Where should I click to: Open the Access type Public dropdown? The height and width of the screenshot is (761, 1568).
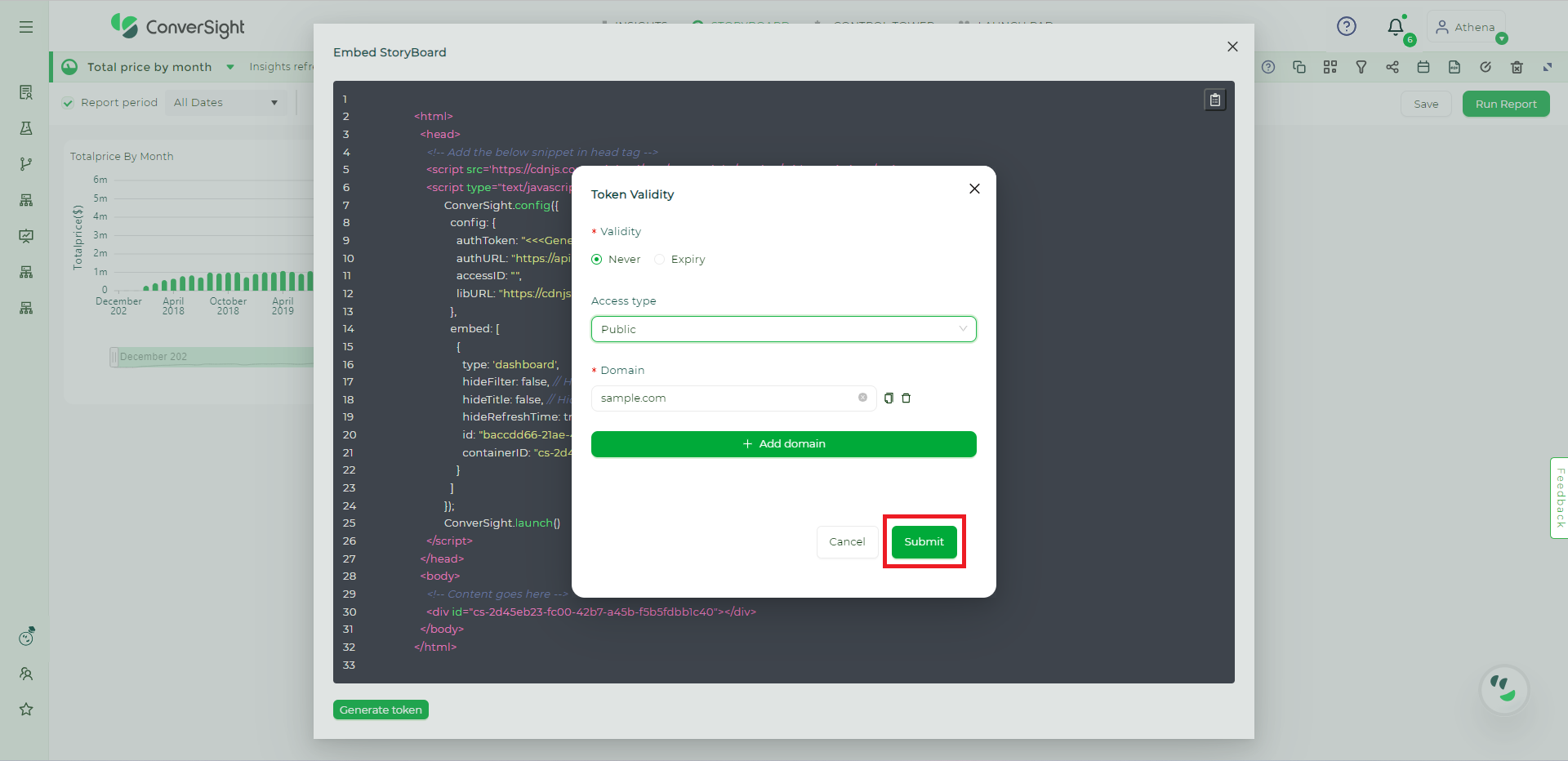[x=784, y=329]
